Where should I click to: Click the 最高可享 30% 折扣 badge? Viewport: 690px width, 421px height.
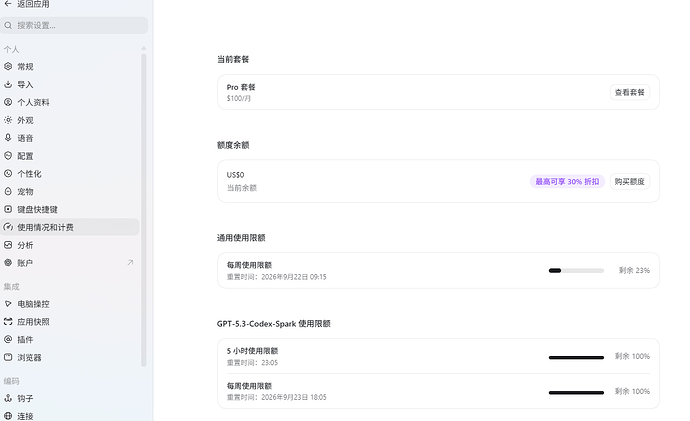tap(567, 181)
